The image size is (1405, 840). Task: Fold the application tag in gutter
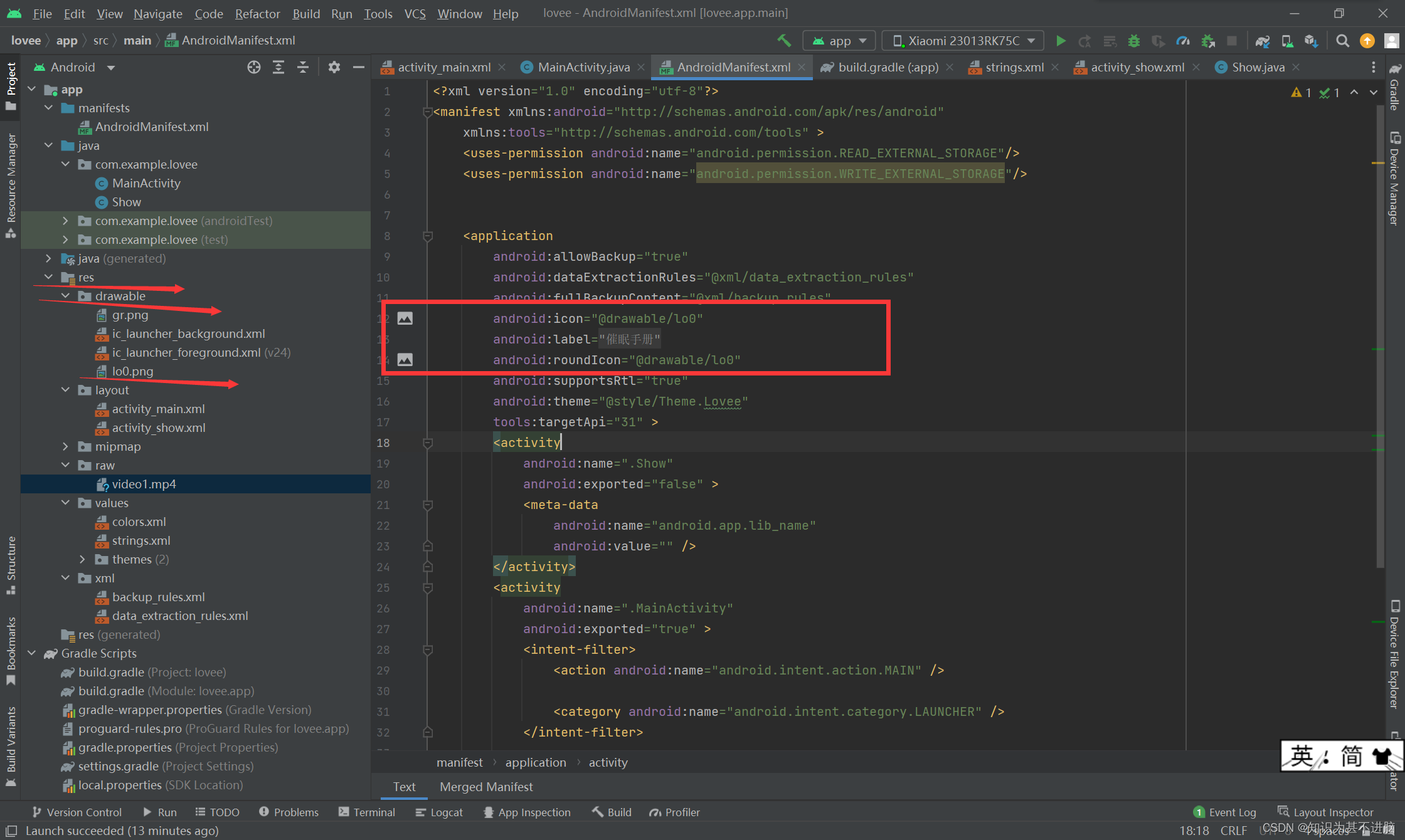click(x=428, y=236)
